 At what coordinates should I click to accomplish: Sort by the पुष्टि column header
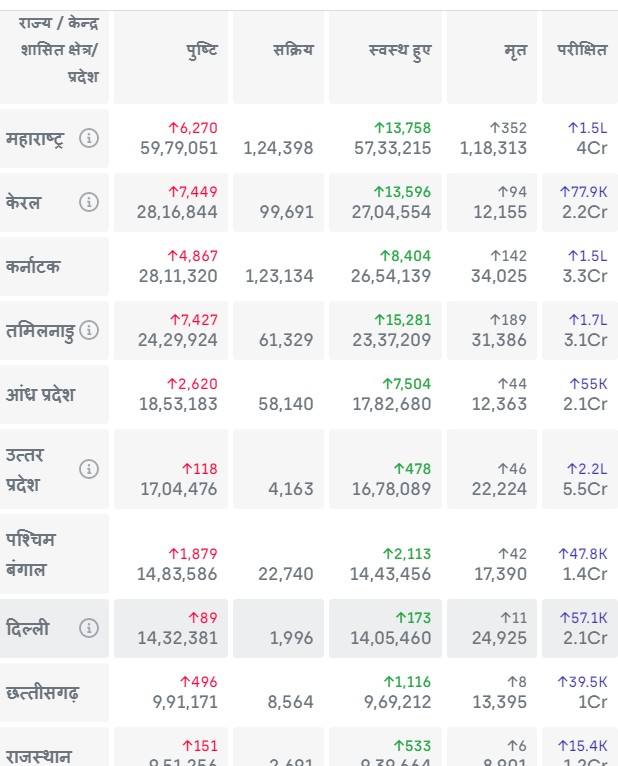pyautogui.click(x=201, y=50)
